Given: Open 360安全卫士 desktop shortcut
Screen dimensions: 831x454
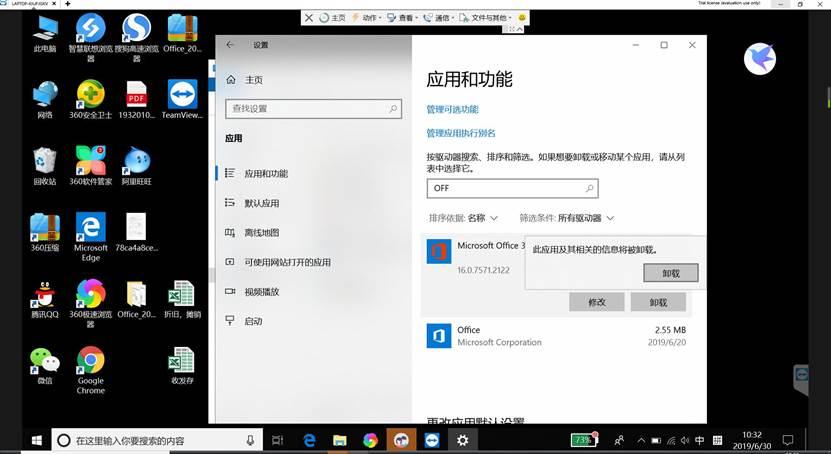Looking at the screenshot, I should pyautogui.click(x=91, y=99).
